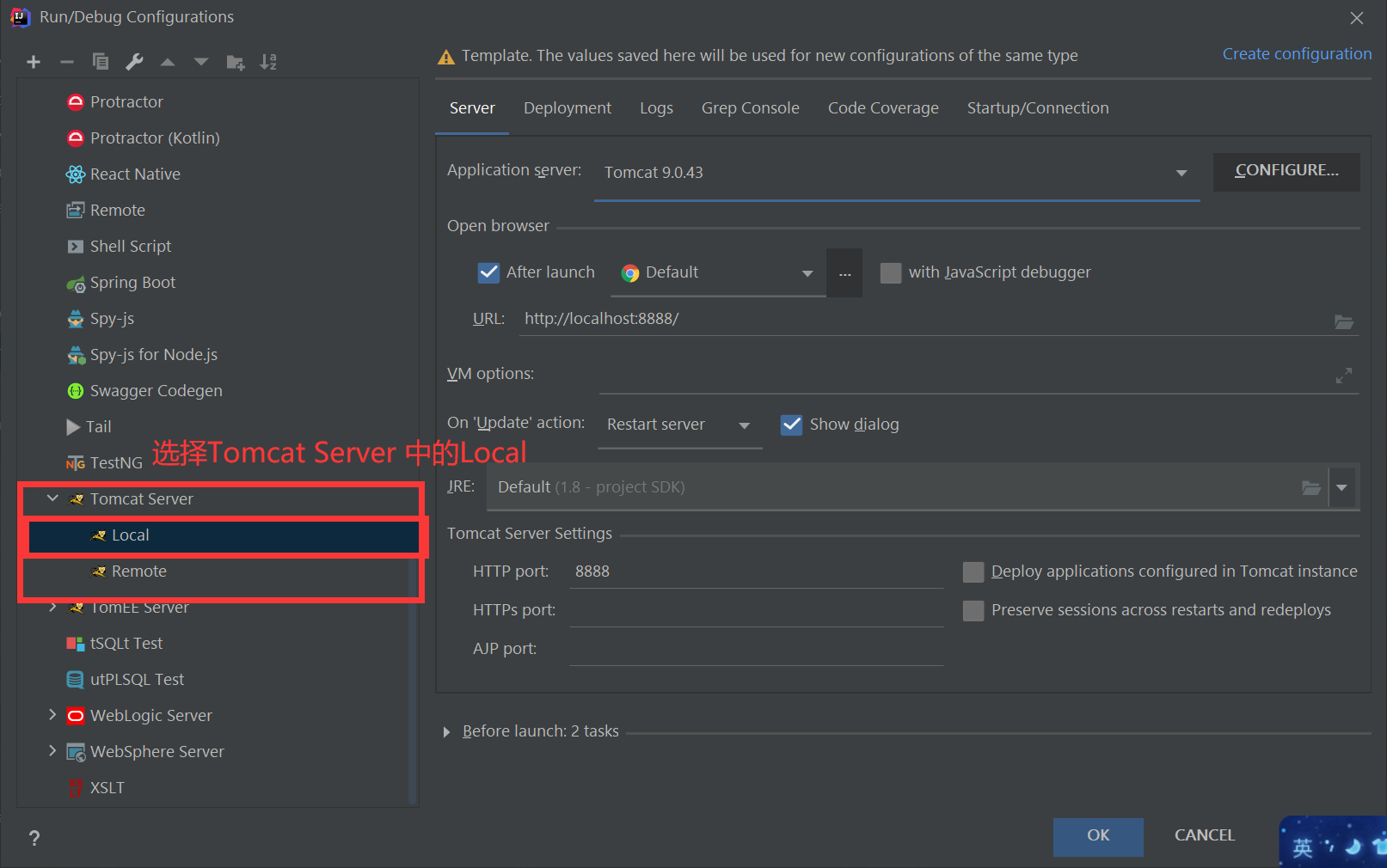1387x868 pixels.
Task: Click the Add New Configuration plus icon
Action: 34,62
